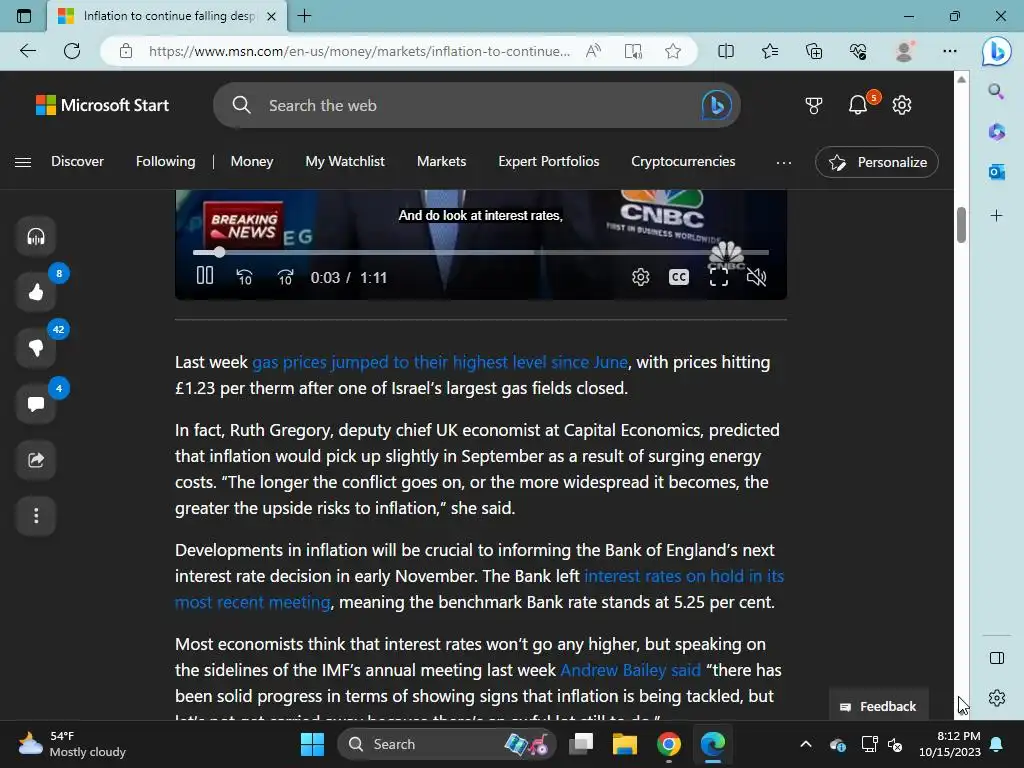Switch to Markets tab

pos(441,161)
